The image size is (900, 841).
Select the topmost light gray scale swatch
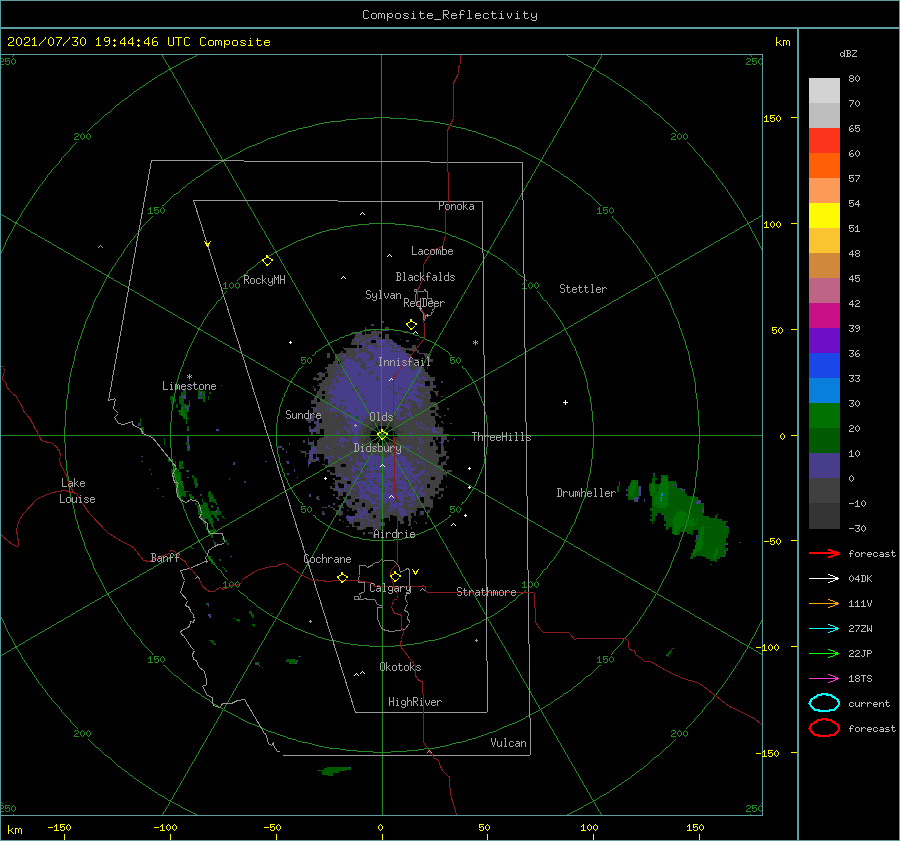click(x=824, y=91)
